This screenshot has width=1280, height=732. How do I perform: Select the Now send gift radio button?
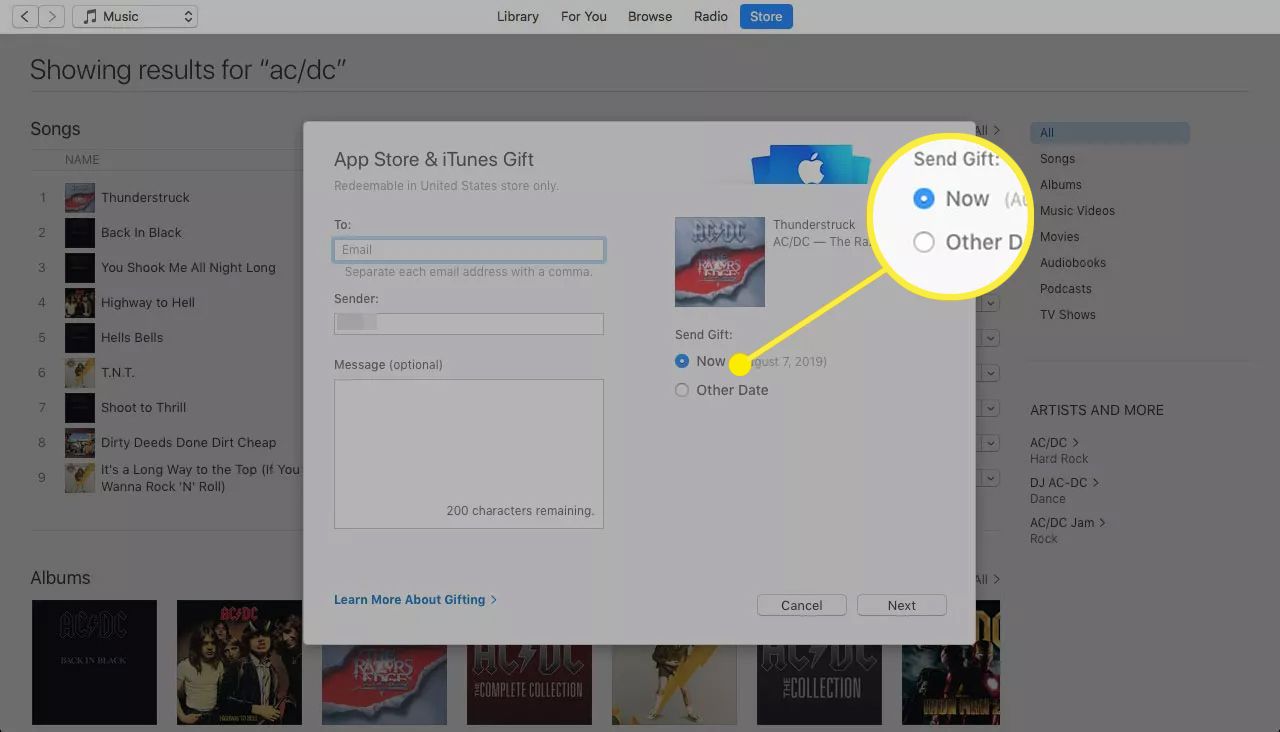682,361
